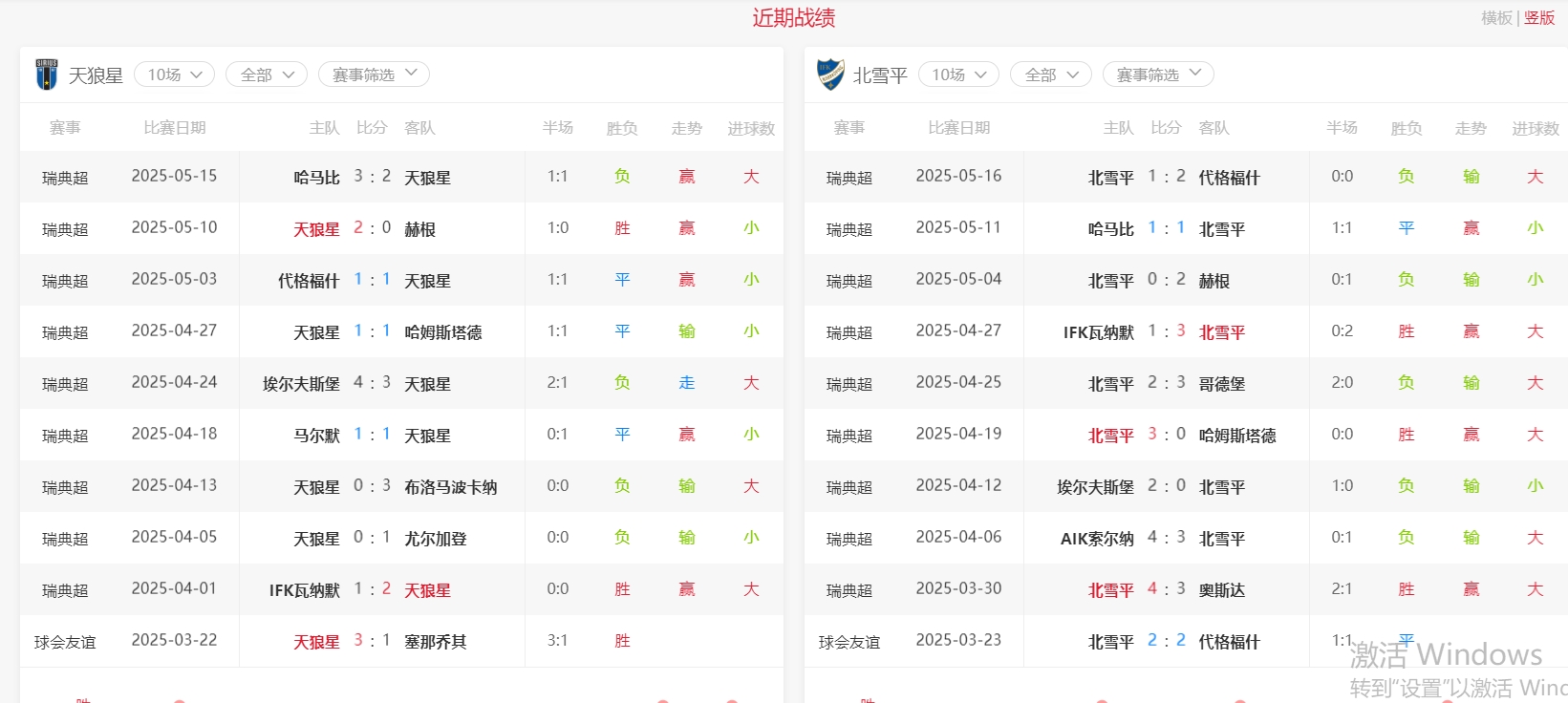Click the 北雪平 team crest icon

(830, 75)
